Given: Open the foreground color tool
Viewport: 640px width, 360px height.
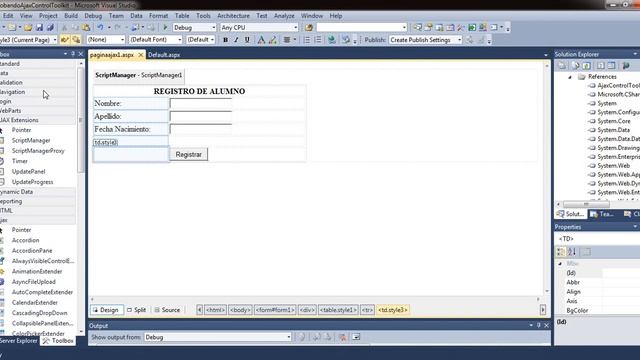Looking at the screenshot, I should point(261,40).
